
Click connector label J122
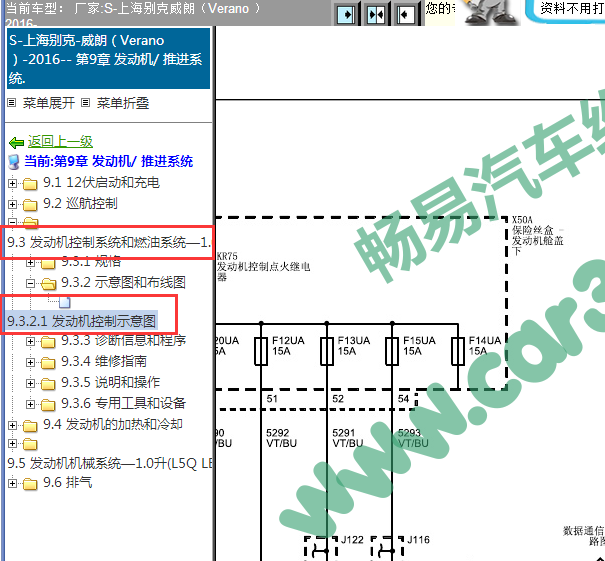(x=352, y=539)
